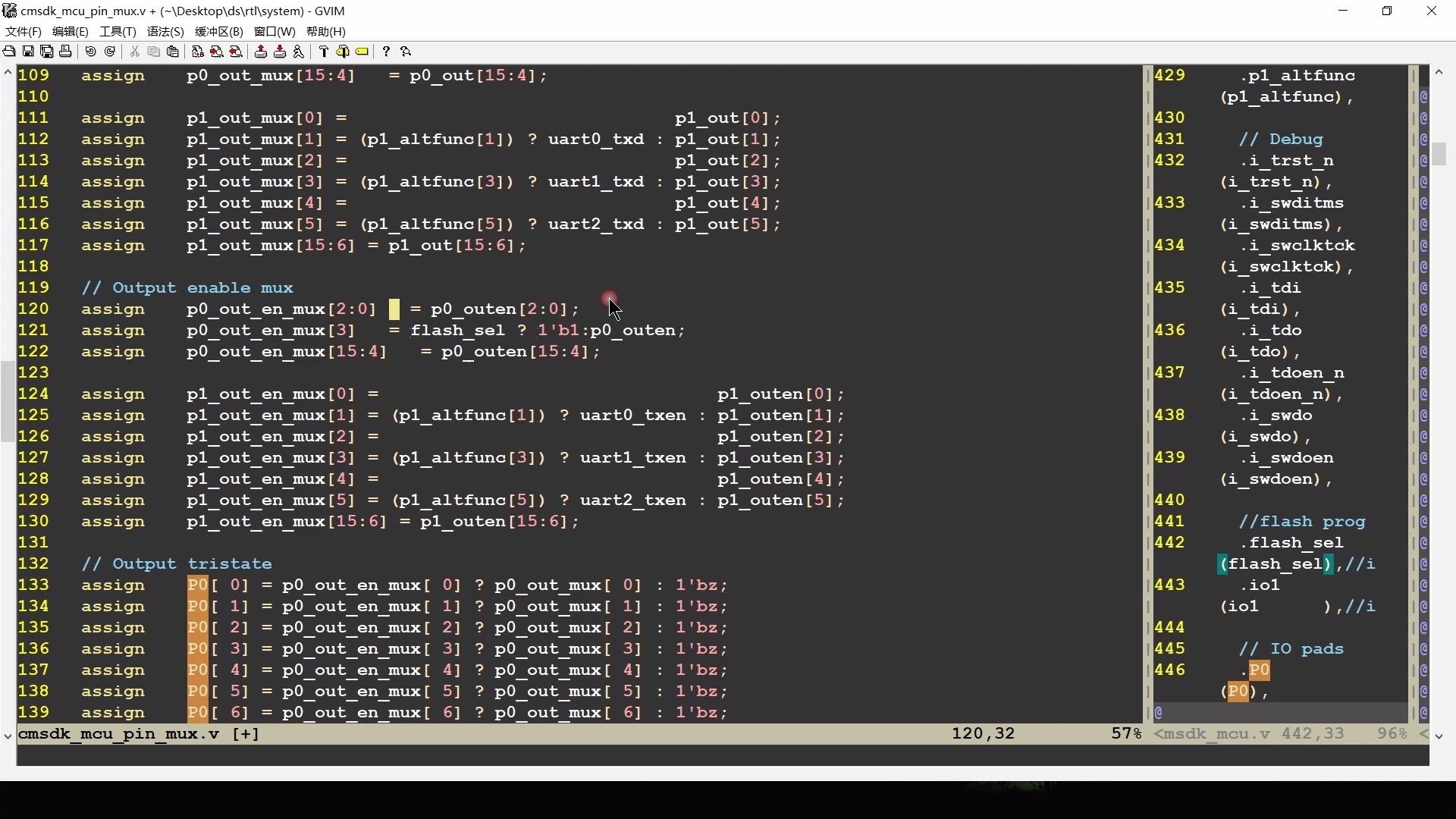Paste from clipboard toolbar icon
Image resolution: width=1456 pixels, height=819 pixels.
173,52
